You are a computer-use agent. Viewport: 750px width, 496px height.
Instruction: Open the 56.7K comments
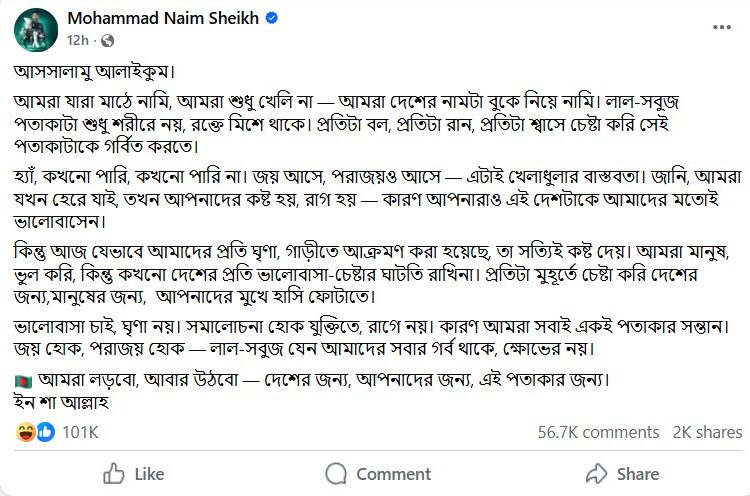tap(598, 432)
